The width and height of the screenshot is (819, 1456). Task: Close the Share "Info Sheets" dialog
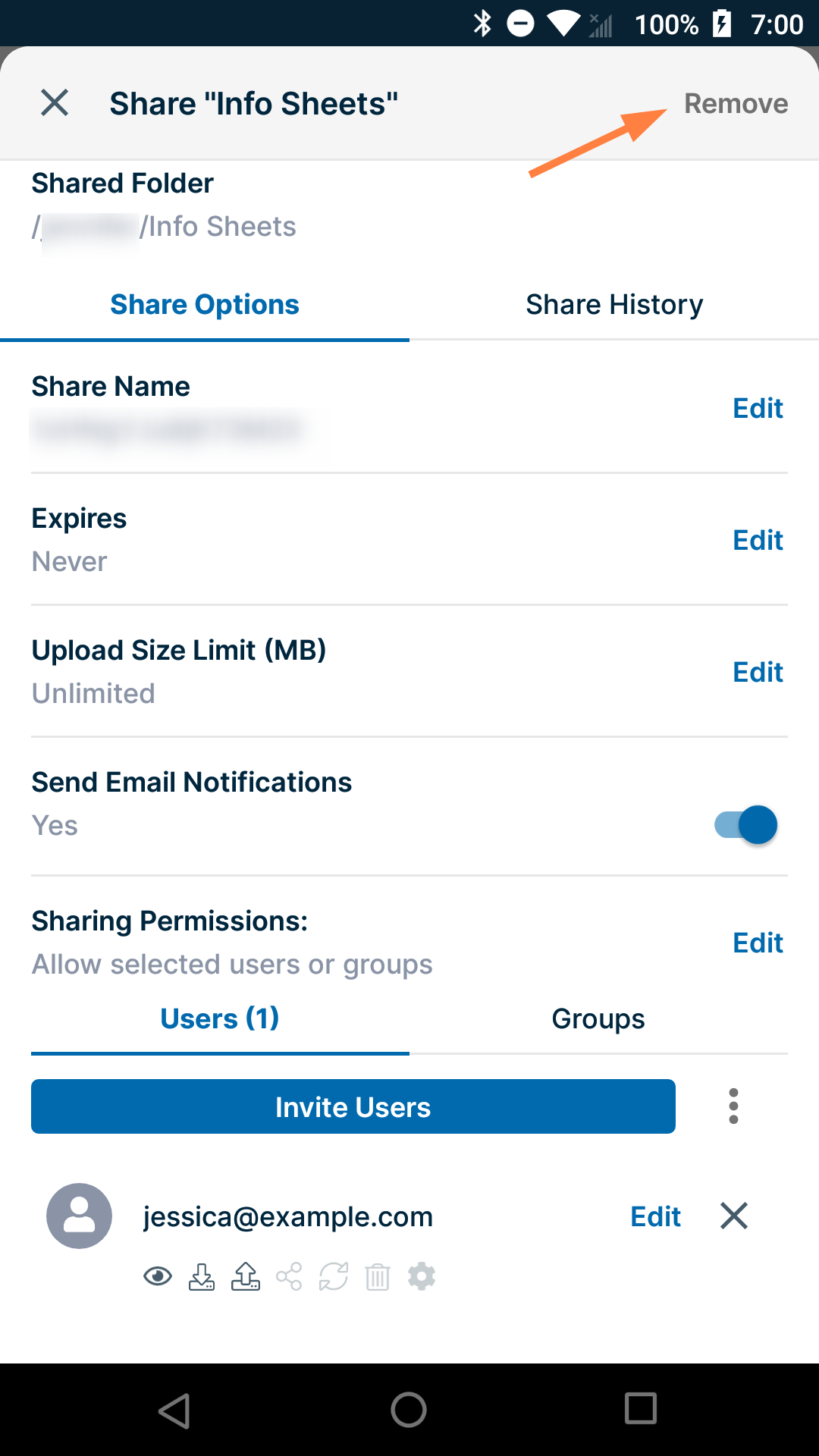coord(55,103)
